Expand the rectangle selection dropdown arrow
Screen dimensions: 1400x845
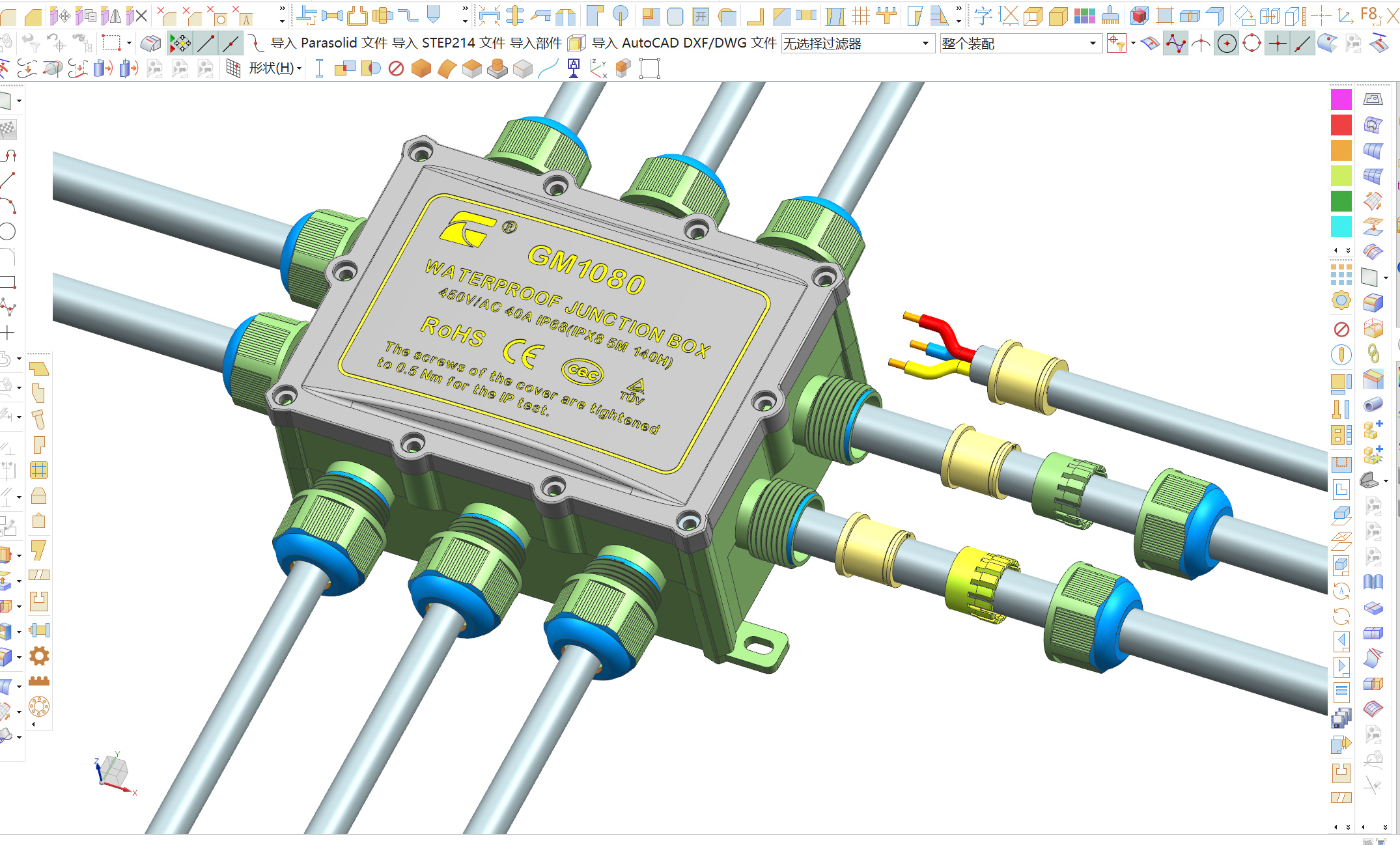(129, 44)
